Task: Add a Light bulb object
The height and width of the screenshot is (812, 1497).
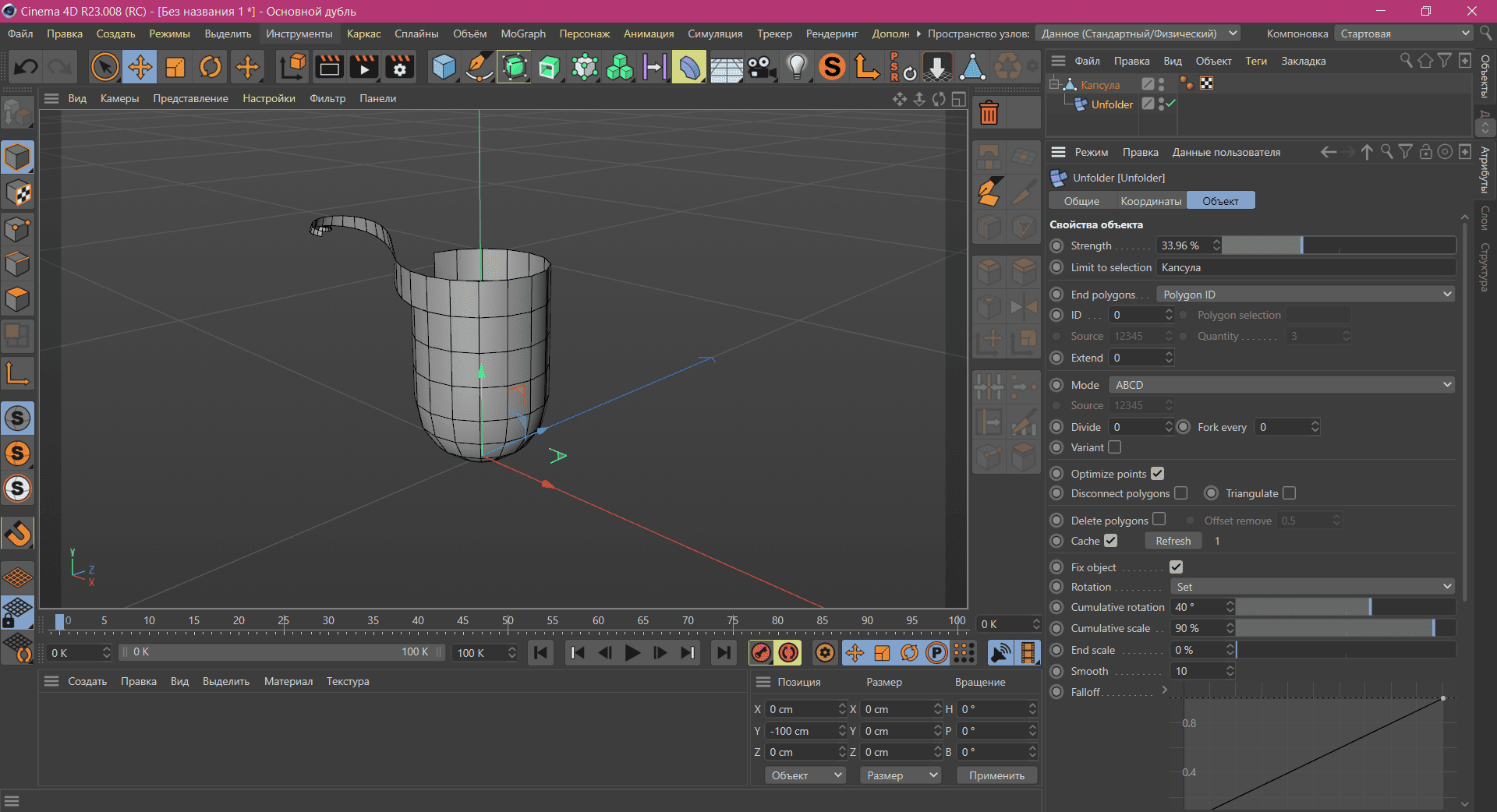Action: [797, 67]
